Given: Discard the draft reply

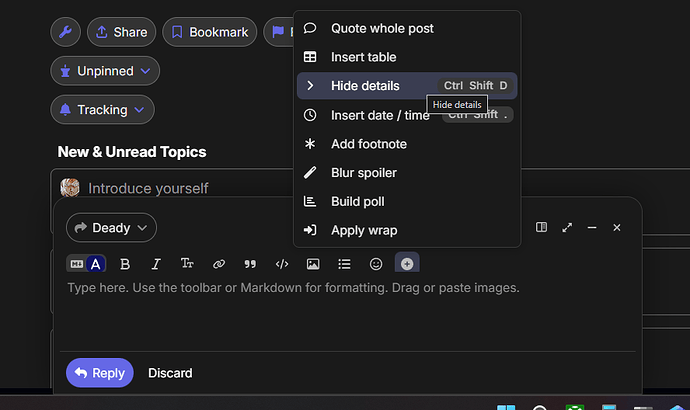Looking at the screenshot, I should (x=170, y=373).
